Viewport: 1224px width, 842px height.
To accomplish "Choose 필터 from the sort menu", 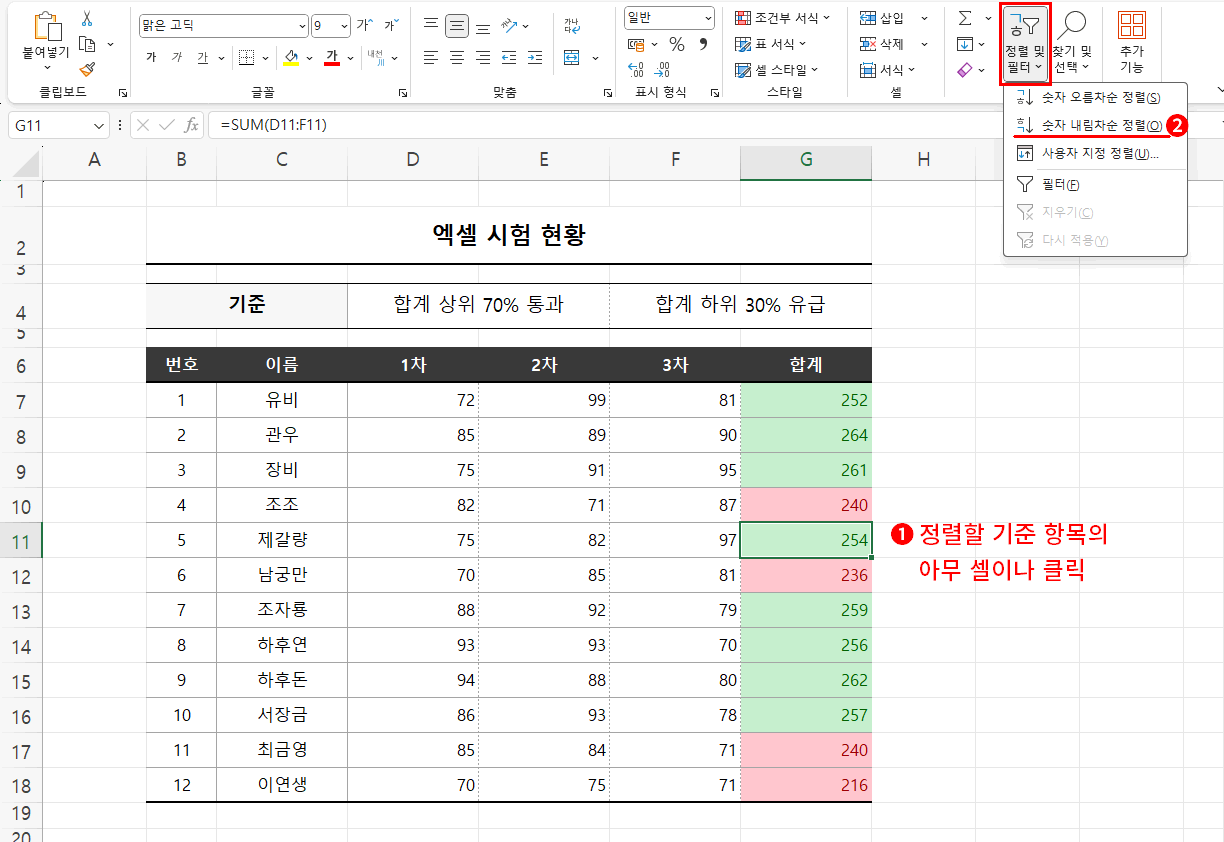I will (x=1095, y=185).
